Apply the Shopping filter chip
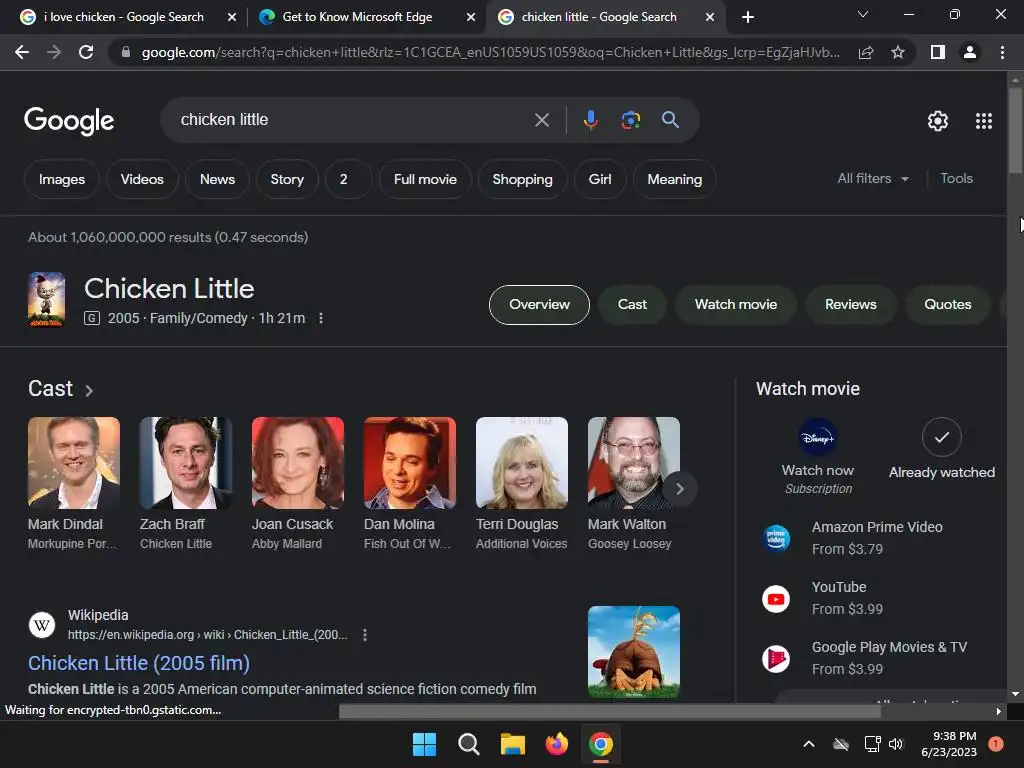The image size is (1024, 768). coord(522,179)
